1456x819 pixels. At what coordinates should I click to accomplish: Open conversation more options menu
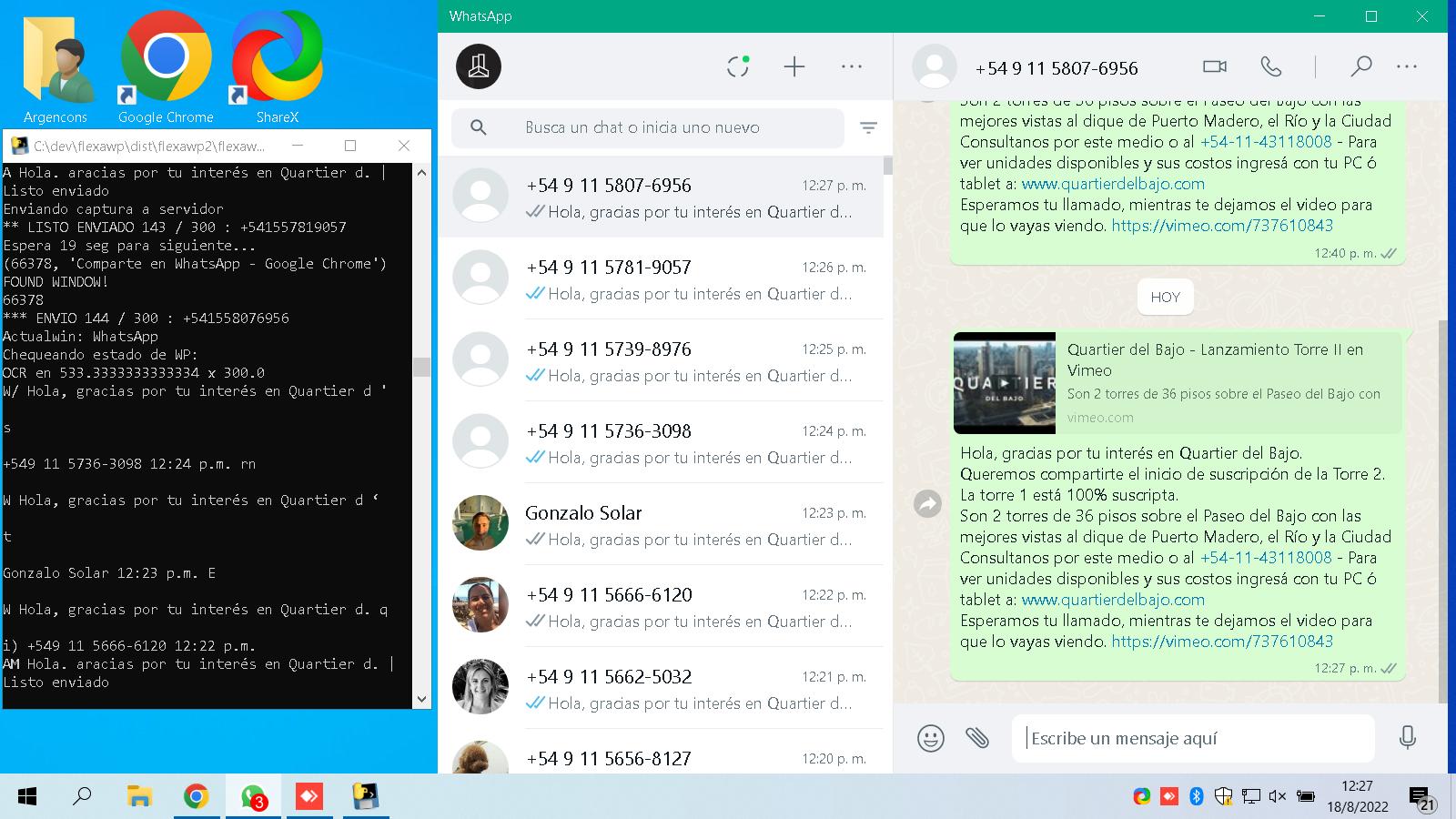tap(1407, 66)
